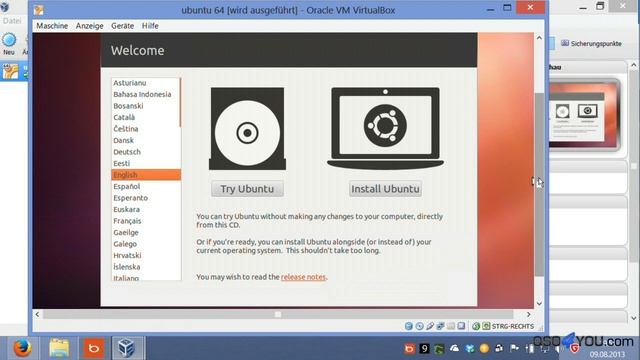Select Dansk language

click(145, 140)
